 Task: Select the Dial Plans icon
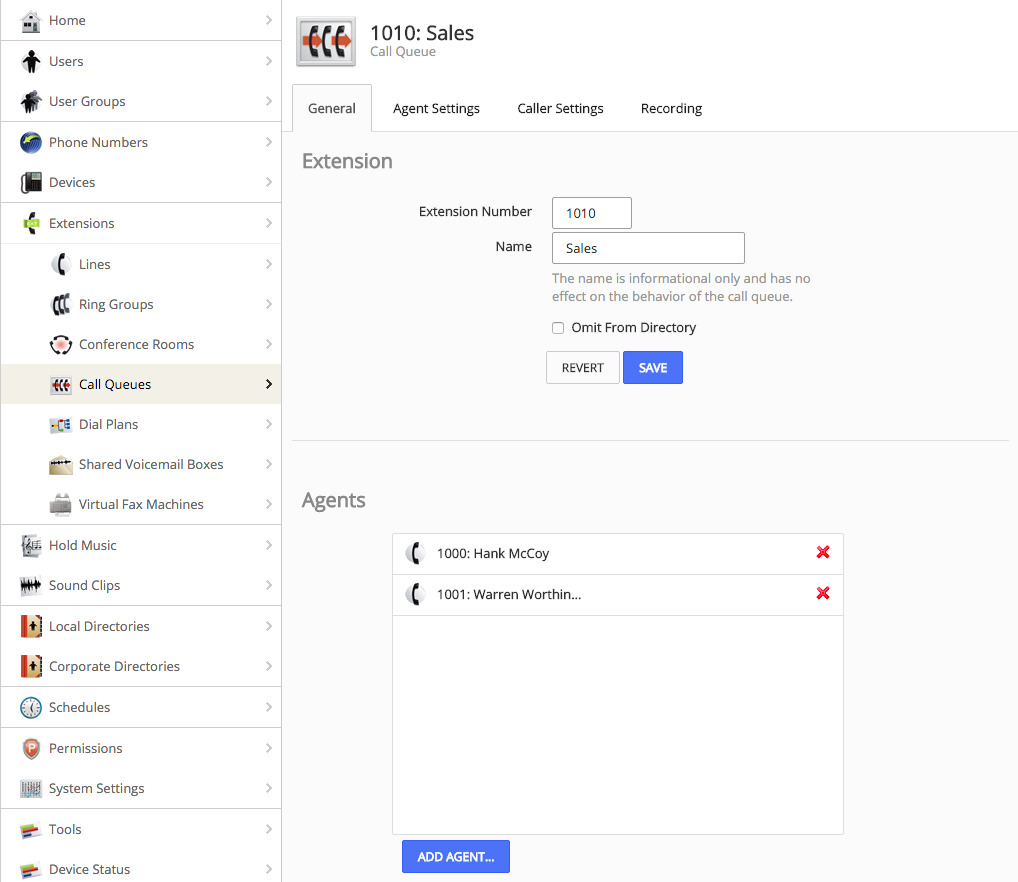[x=60, y=424]
